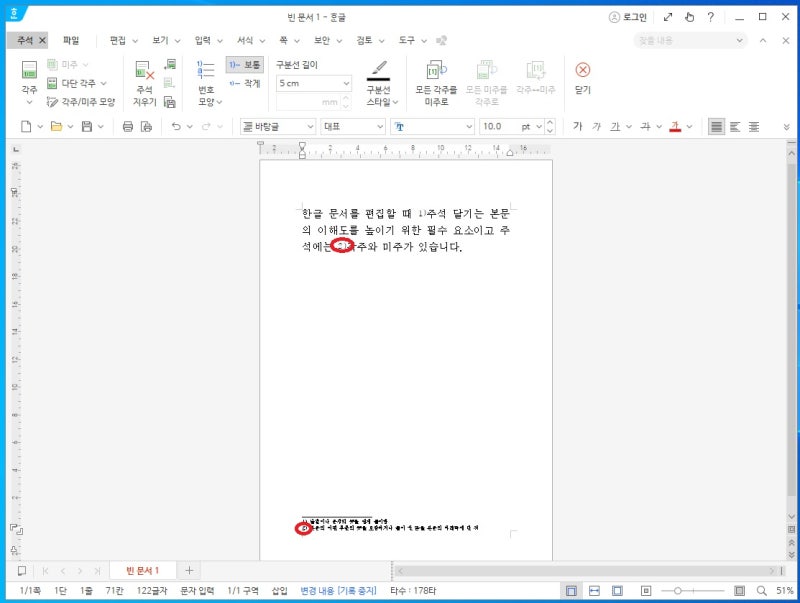Click the help question mark icon
The image size is (800, 603).
[x=711, y=17]
